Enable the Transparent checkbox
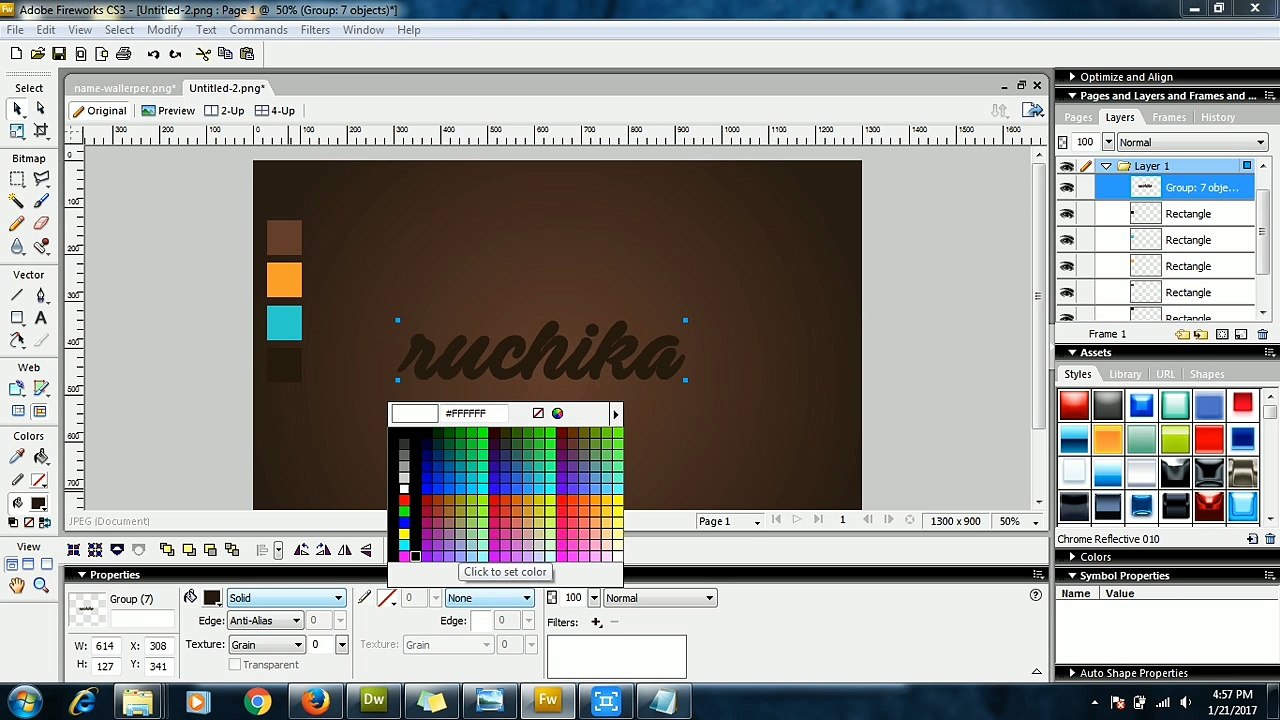Image resolution: width=1280 pixels, height=720 pixels. pyautogui.click(x=235, y=665)
